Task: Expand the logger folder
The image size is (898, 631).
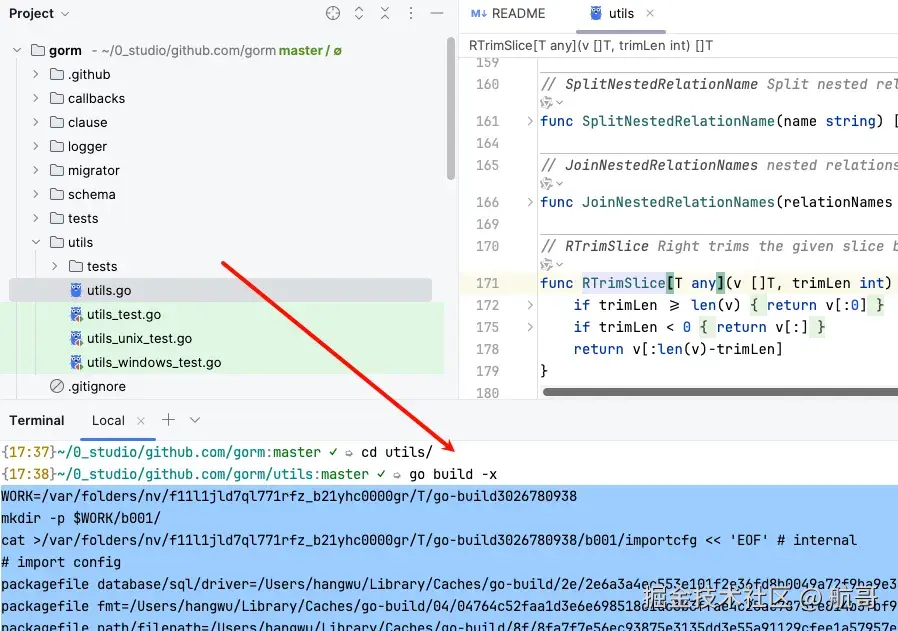Action: tap(36, 147)
